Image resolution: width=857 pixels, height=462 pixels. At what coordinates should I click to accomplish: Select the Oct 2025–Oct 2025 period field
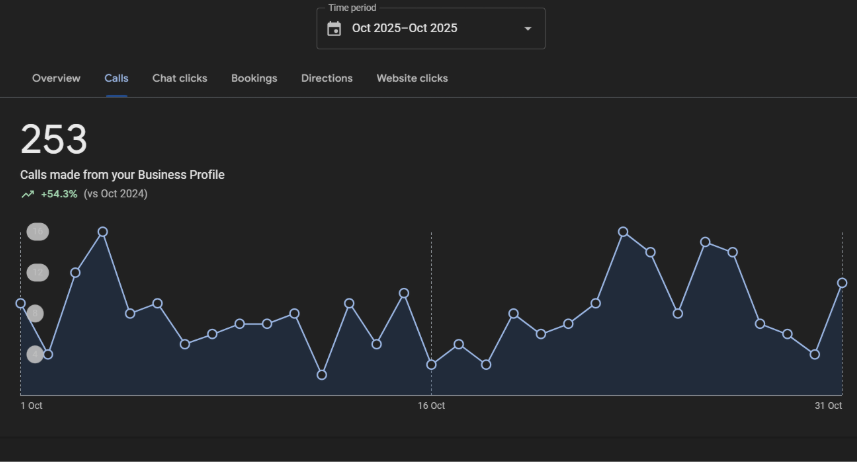pyautogui.click(x=431, y=28)
